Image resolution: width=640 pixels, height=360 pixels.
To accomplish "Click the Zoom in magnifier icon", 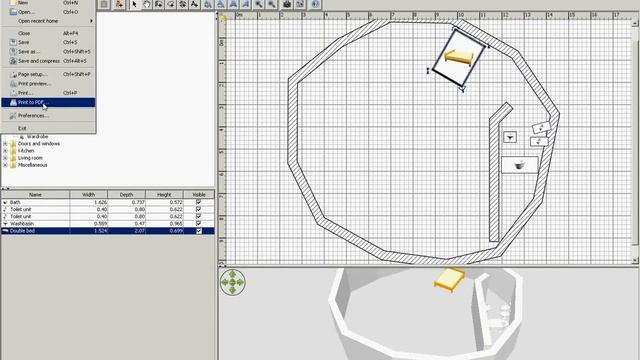I will [x=259, y=4].
